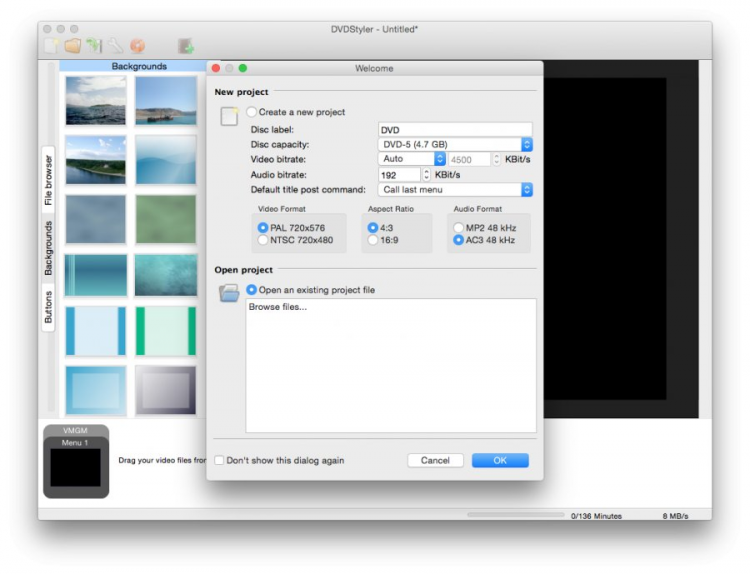Click the Open project folder toolbar icon

click(x=73, y=46)
